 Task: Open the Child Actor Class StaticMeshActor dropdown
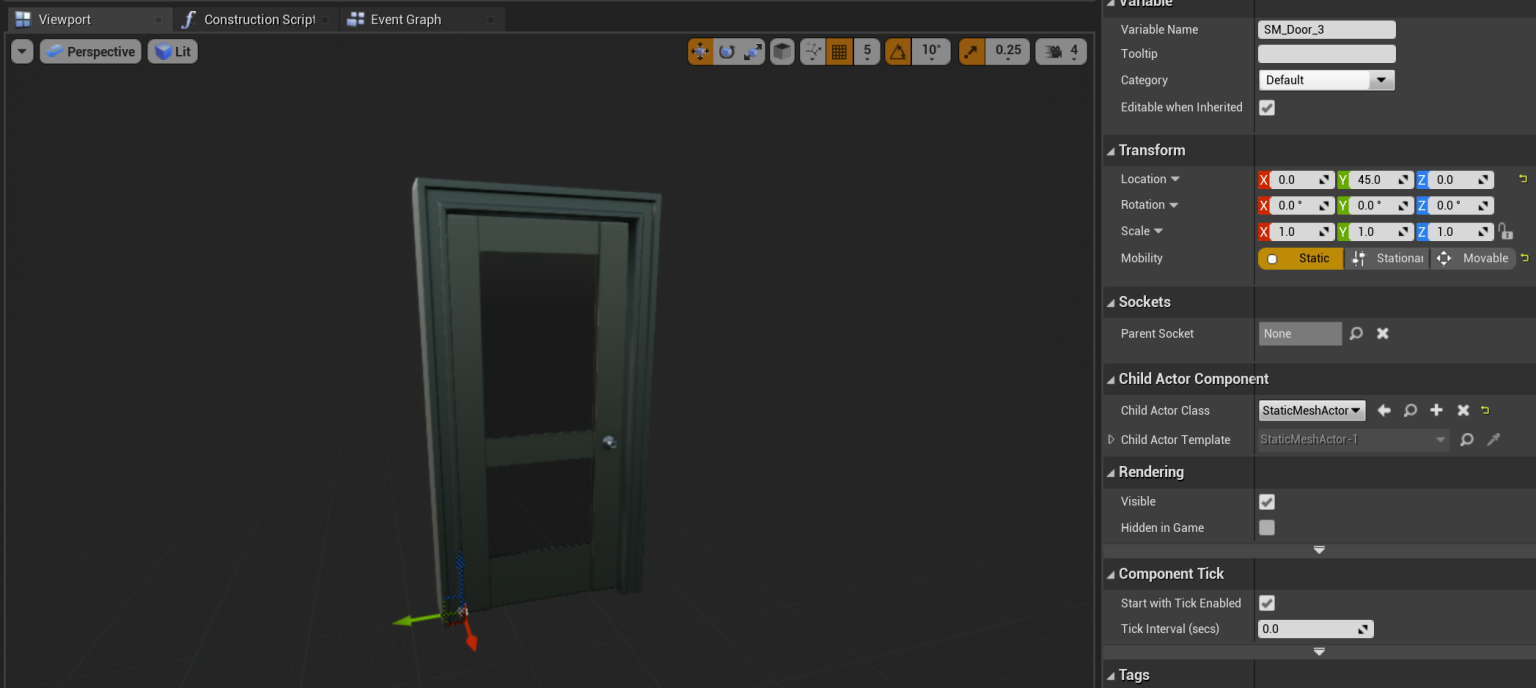tap(1312, 411)
